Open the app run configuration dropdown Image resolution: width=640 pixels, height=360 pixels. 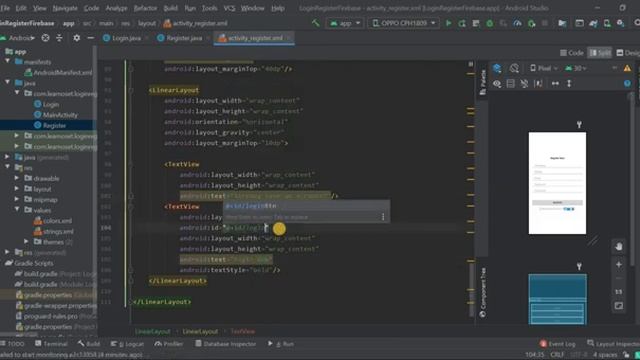[345, 23]
